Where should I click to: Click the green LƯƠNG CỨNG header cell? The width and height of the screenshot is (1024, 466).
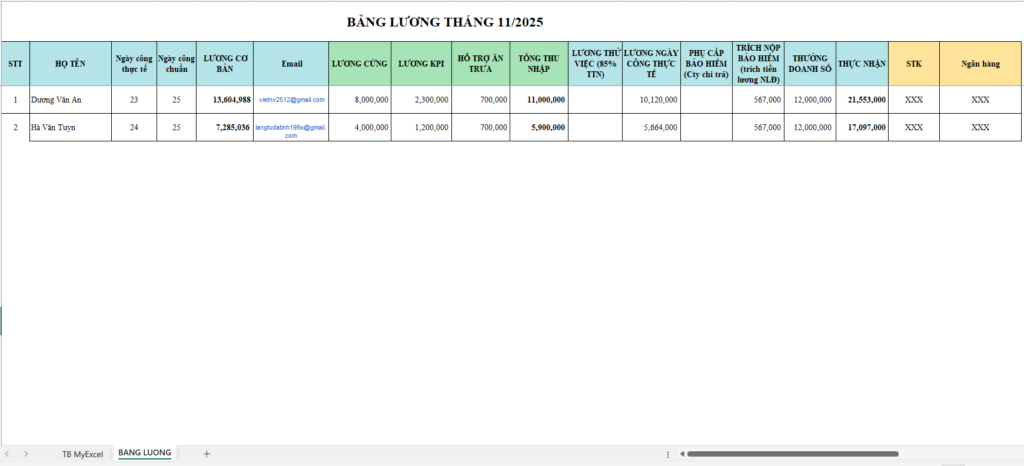(x=359, y=63)
